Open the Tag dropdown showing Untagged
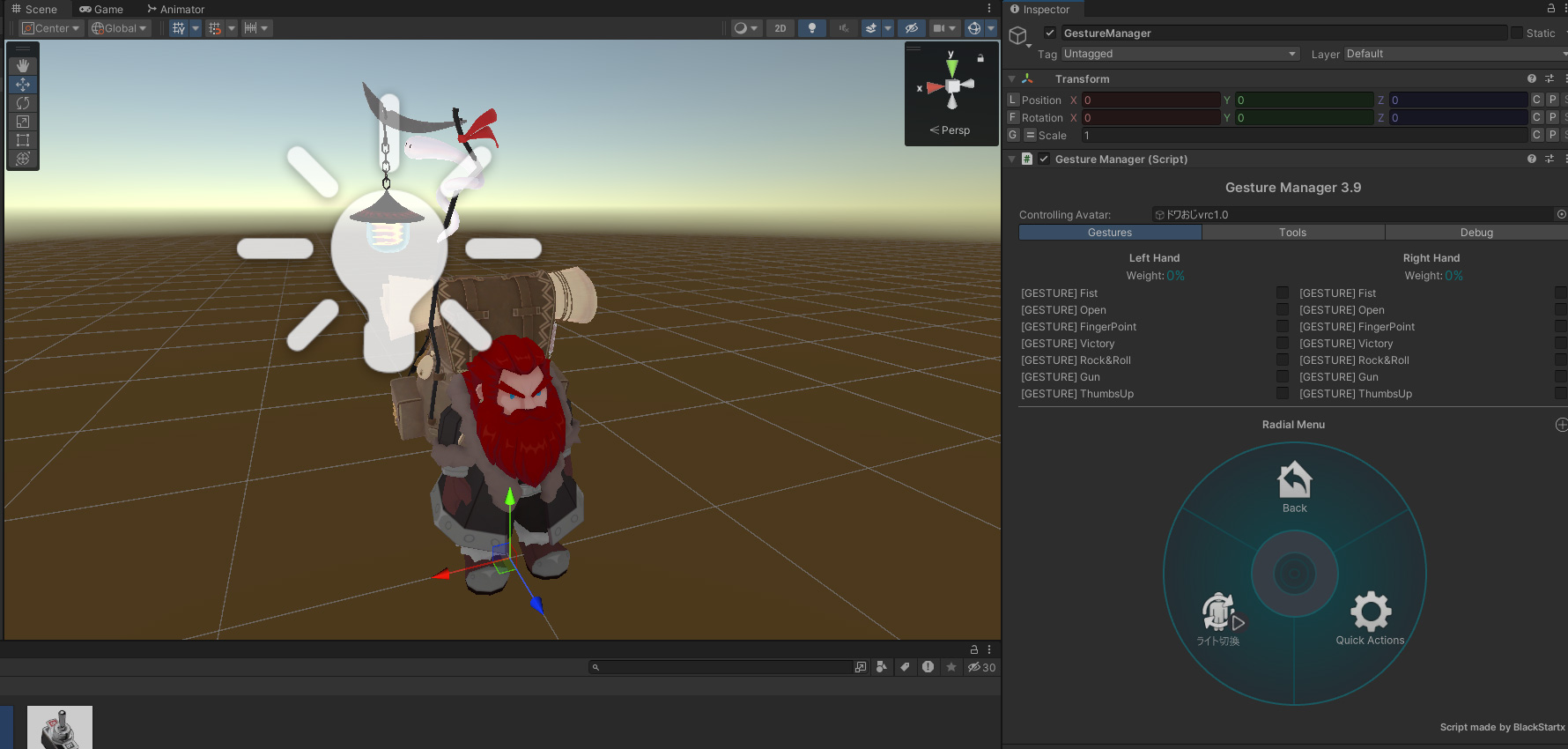 click(1180, 54)
